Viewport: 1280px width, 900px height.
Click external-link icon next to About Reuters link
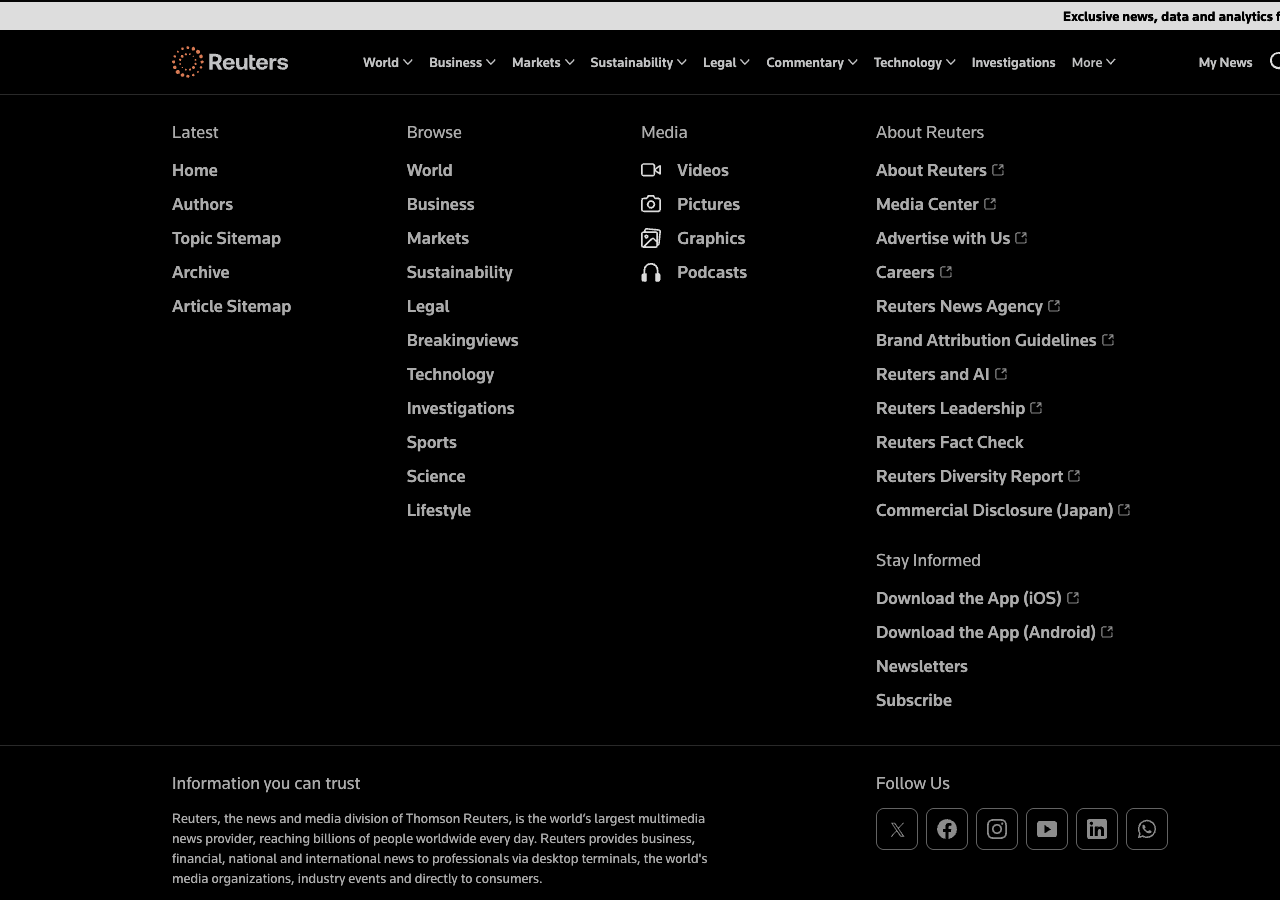(x=998, y=170)
